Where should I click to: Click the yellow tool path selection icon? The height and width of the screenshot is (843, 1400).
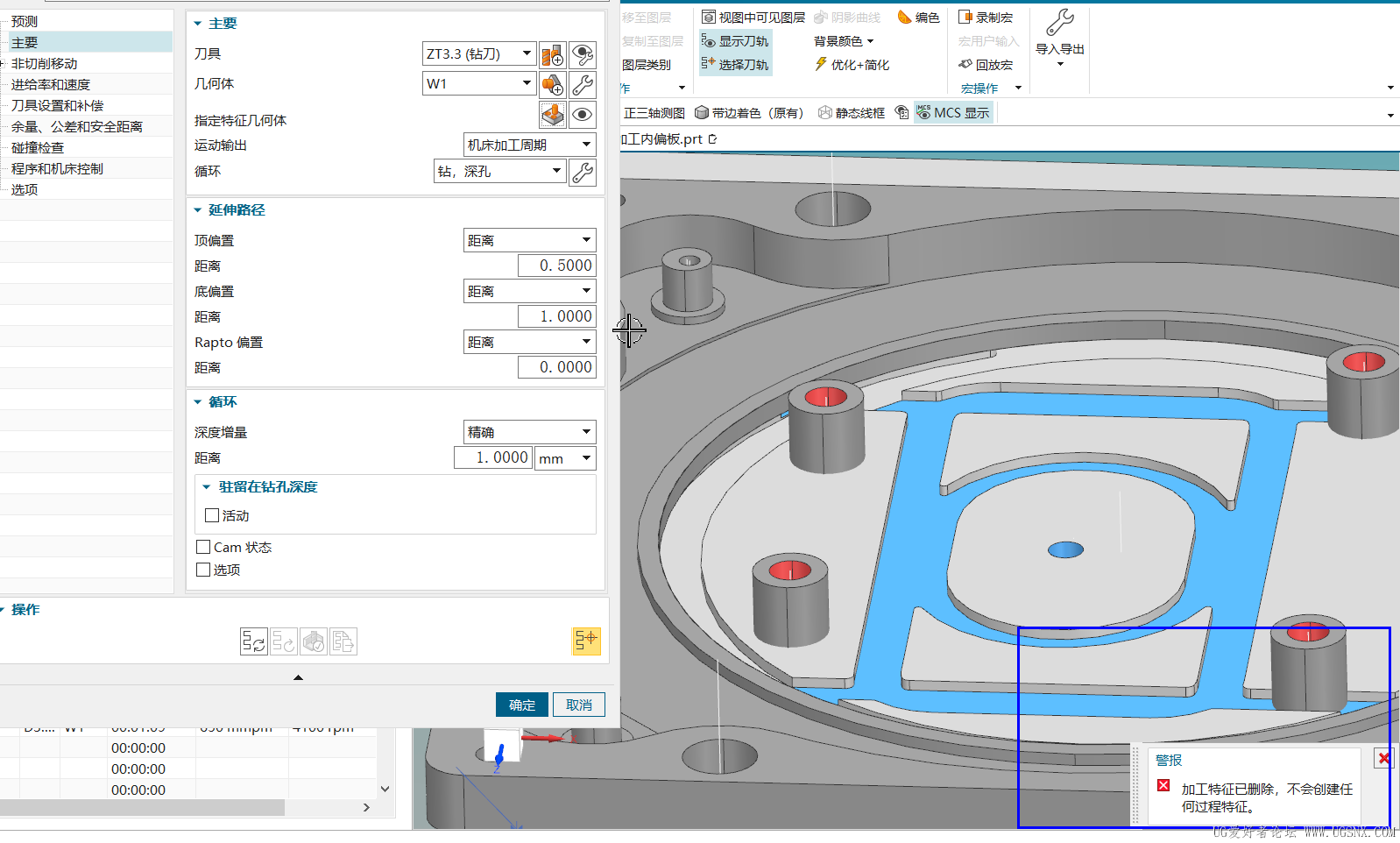(x=586, y=641)
